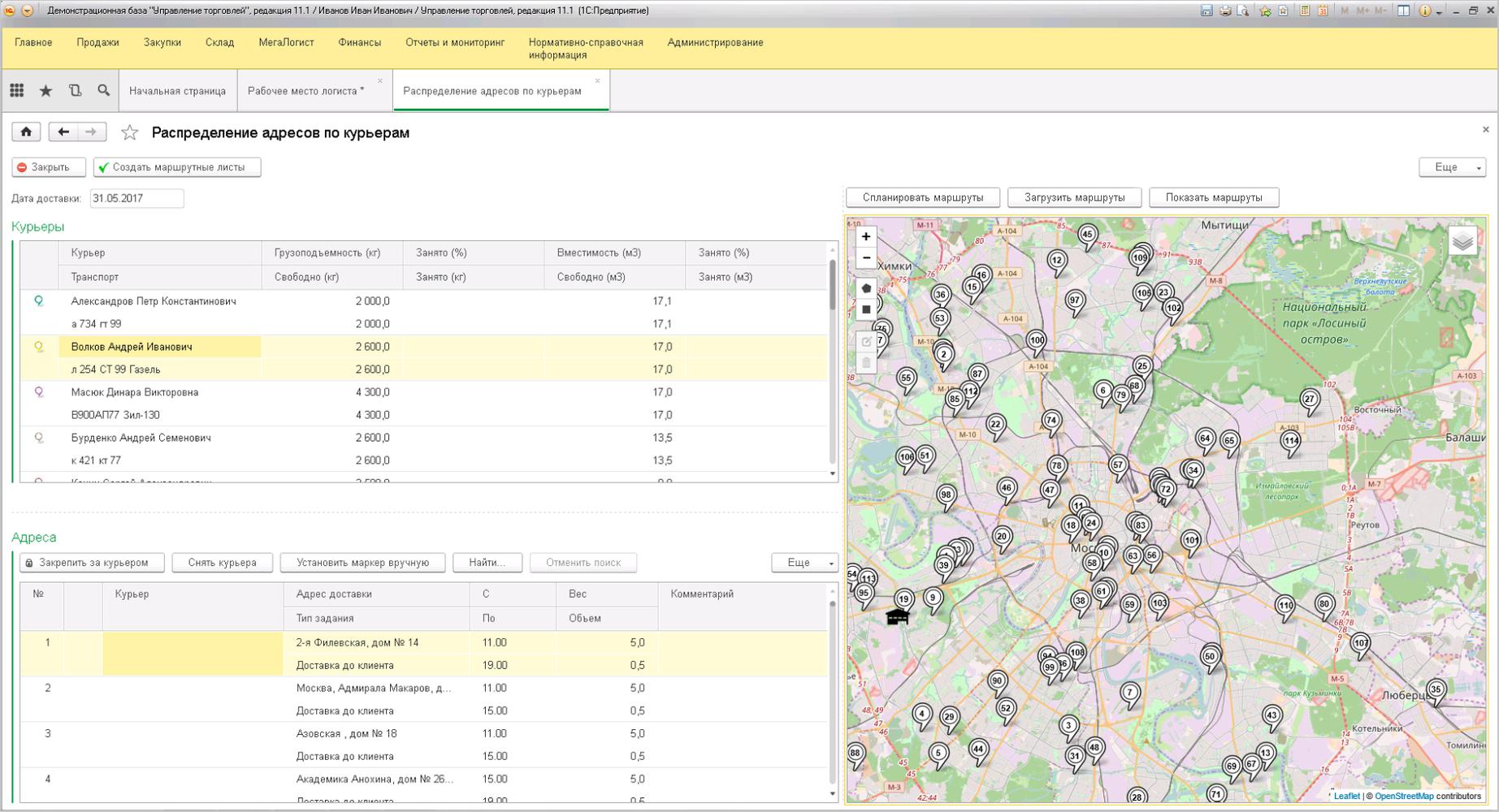Click Закрепить за курьером
This screenshot has width=1499, height=812.
pyautogui.click(x=92, y=562)
